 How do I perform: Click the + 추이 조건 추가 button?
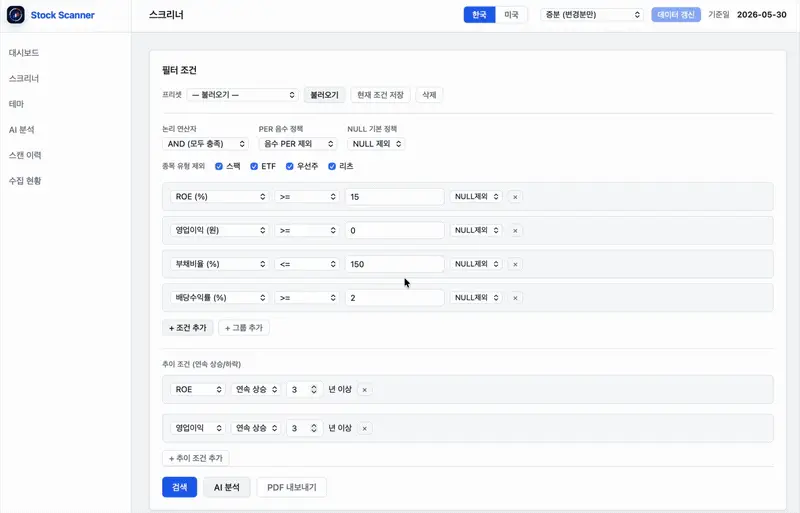coord(196,458)
